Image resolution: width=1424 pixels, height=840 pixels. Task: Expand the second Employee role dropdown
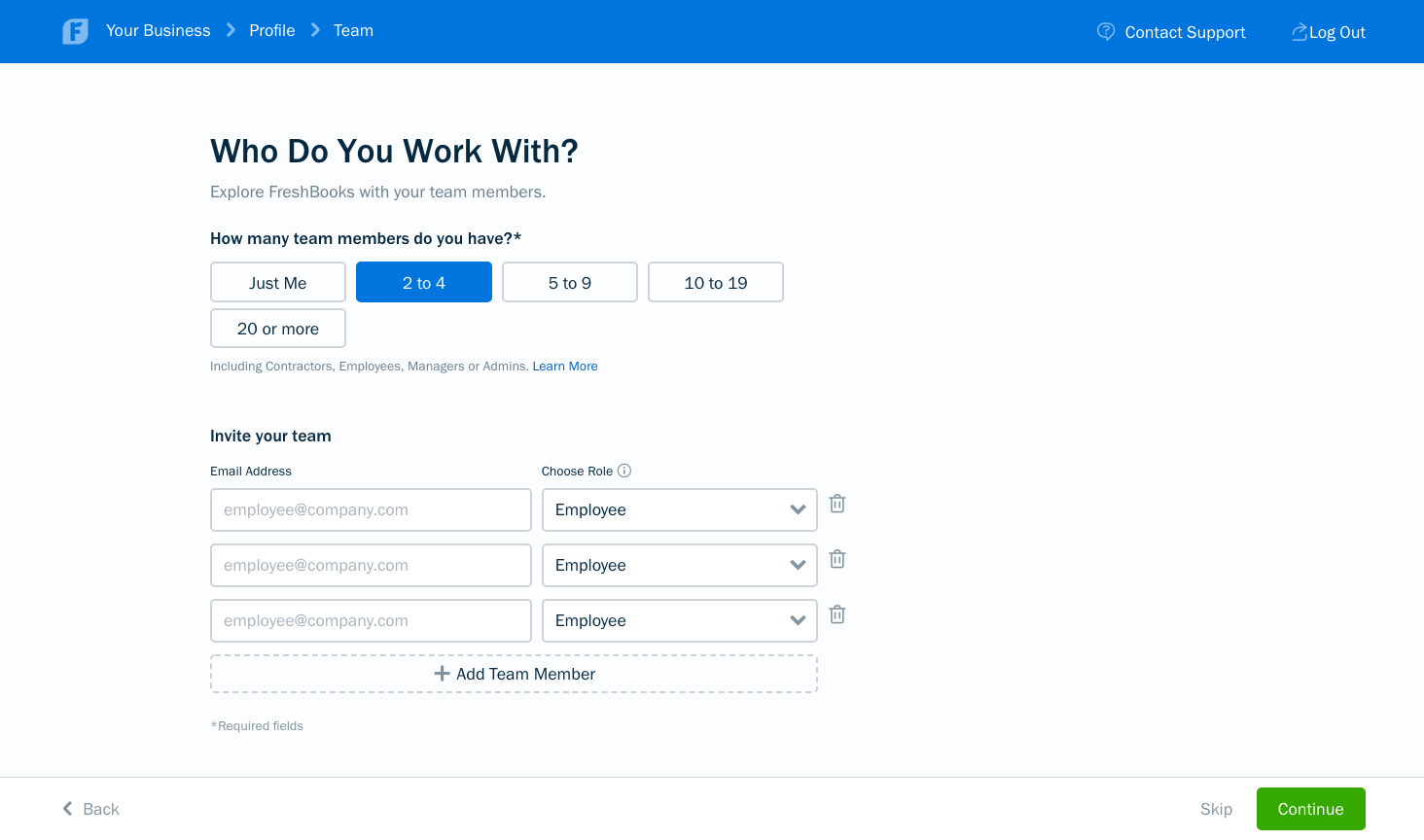[679, 565]
